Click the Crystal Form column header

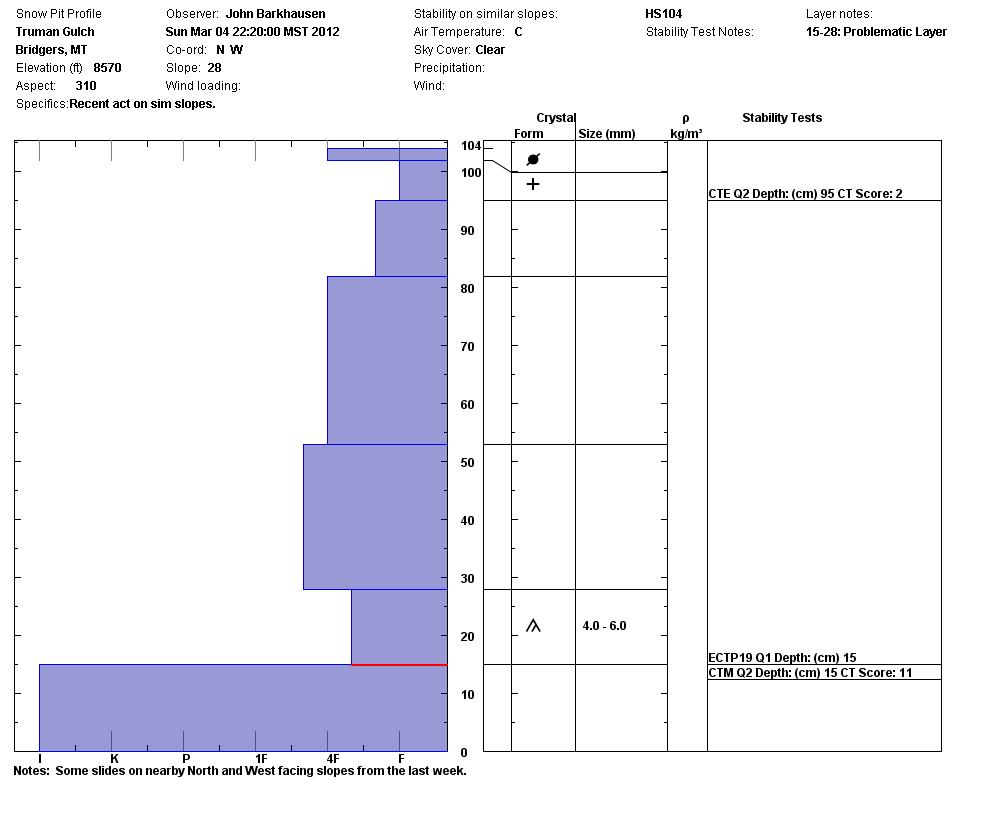[544, 126]
